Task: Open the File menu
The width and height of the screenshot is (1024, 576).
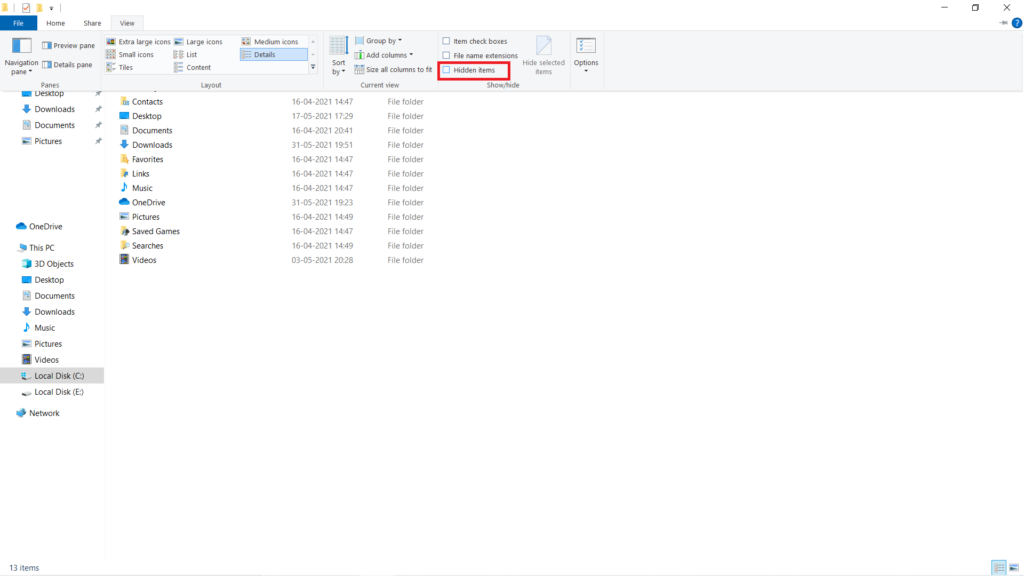Action: [18, 23]
